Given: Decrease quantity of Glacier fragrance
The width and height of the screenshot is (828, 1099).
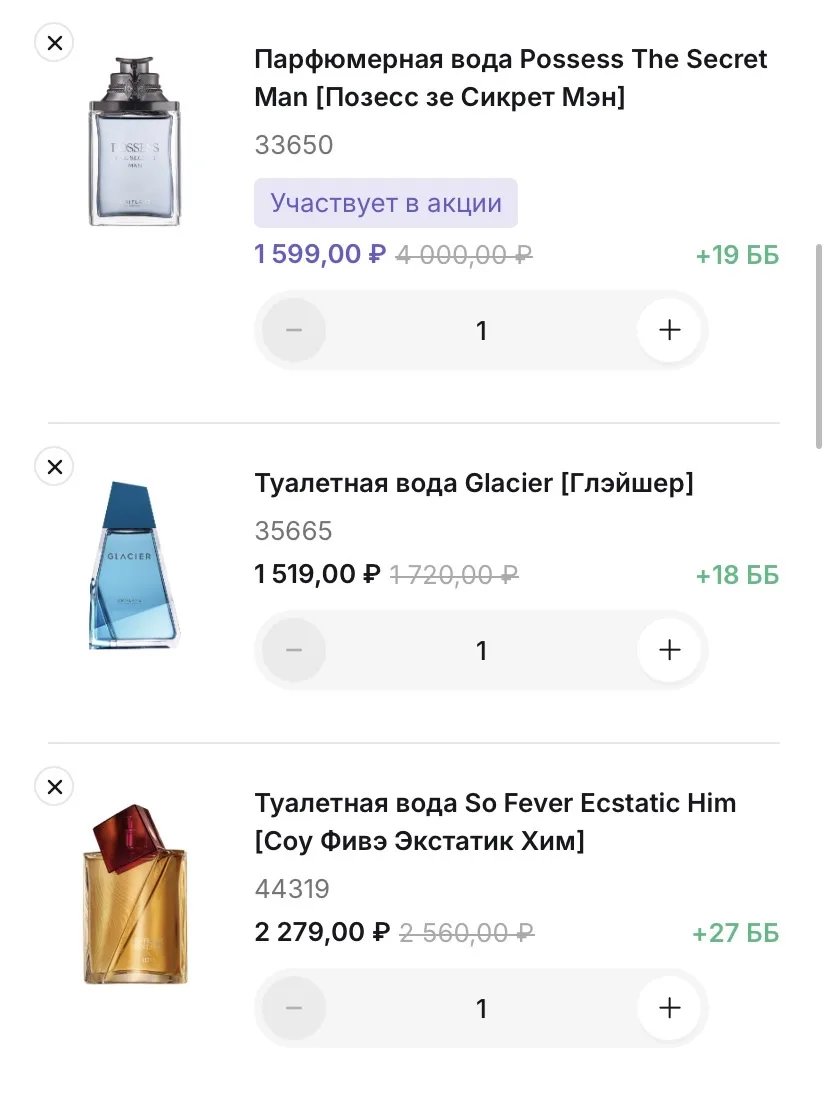Looking at the screenshot, I should tap(294, 650).
